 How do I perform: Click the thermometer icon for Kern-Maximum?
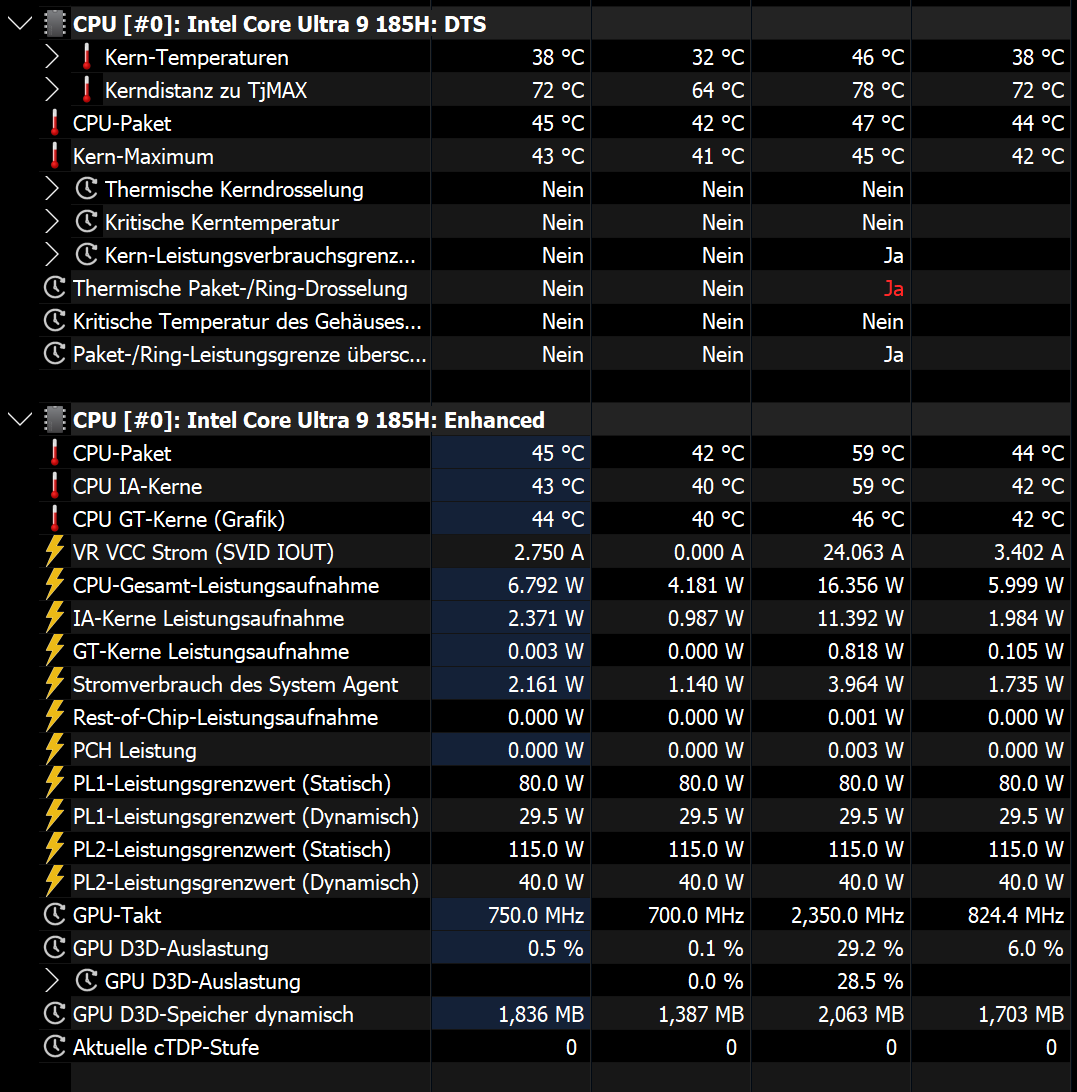(54, 156)
